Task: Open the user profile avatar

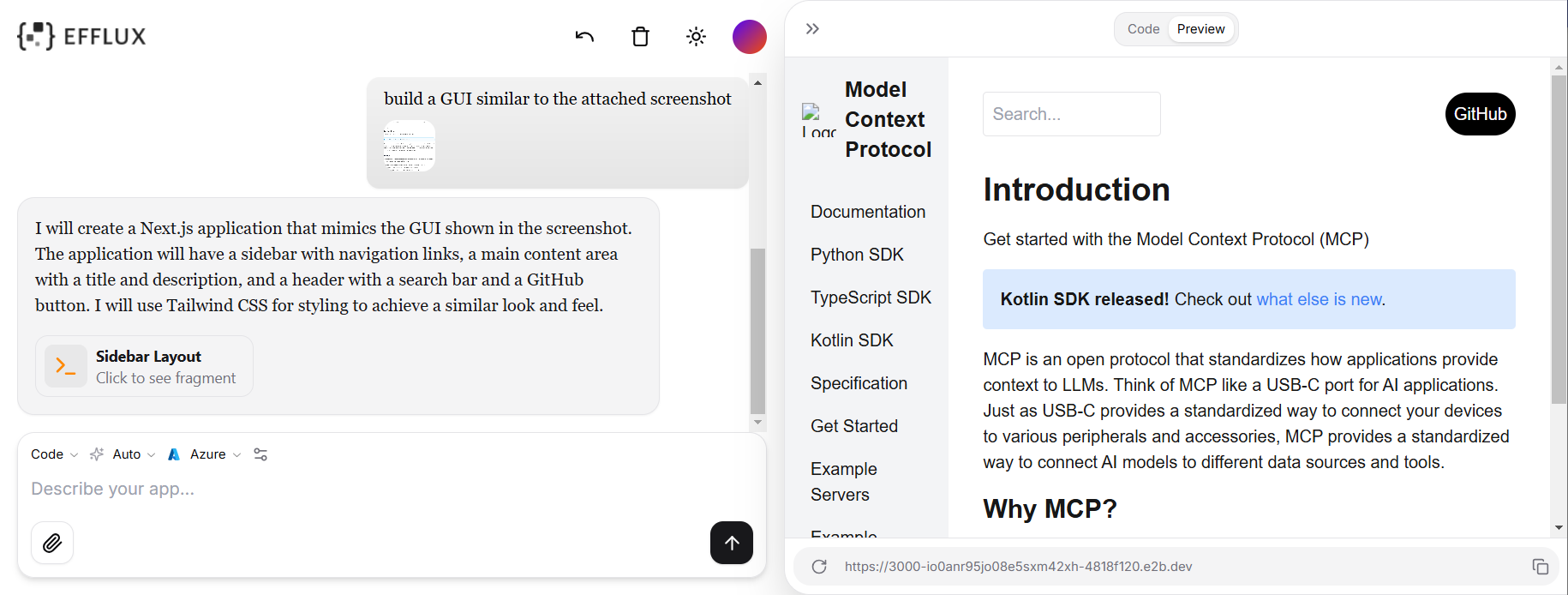Action: click(x=749, y=37)
